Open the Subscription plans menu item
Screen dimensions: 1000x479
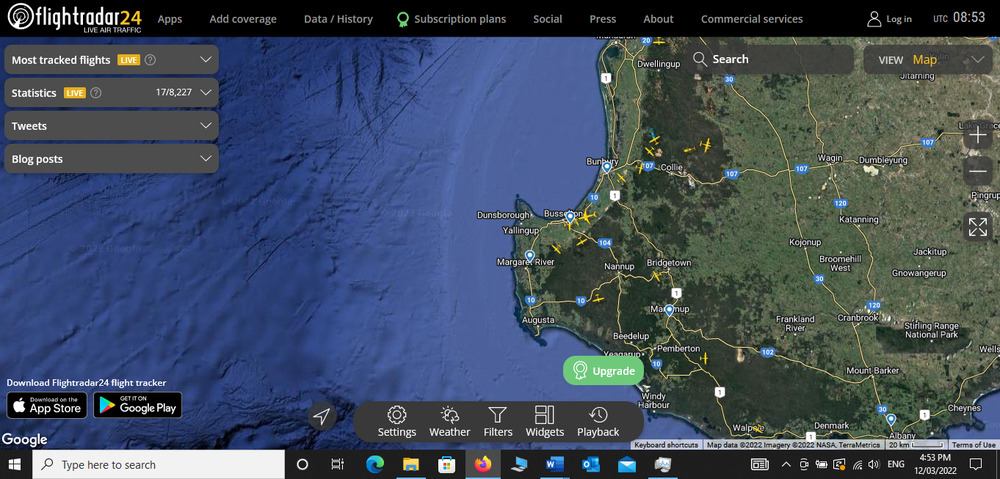pos(451,19)
